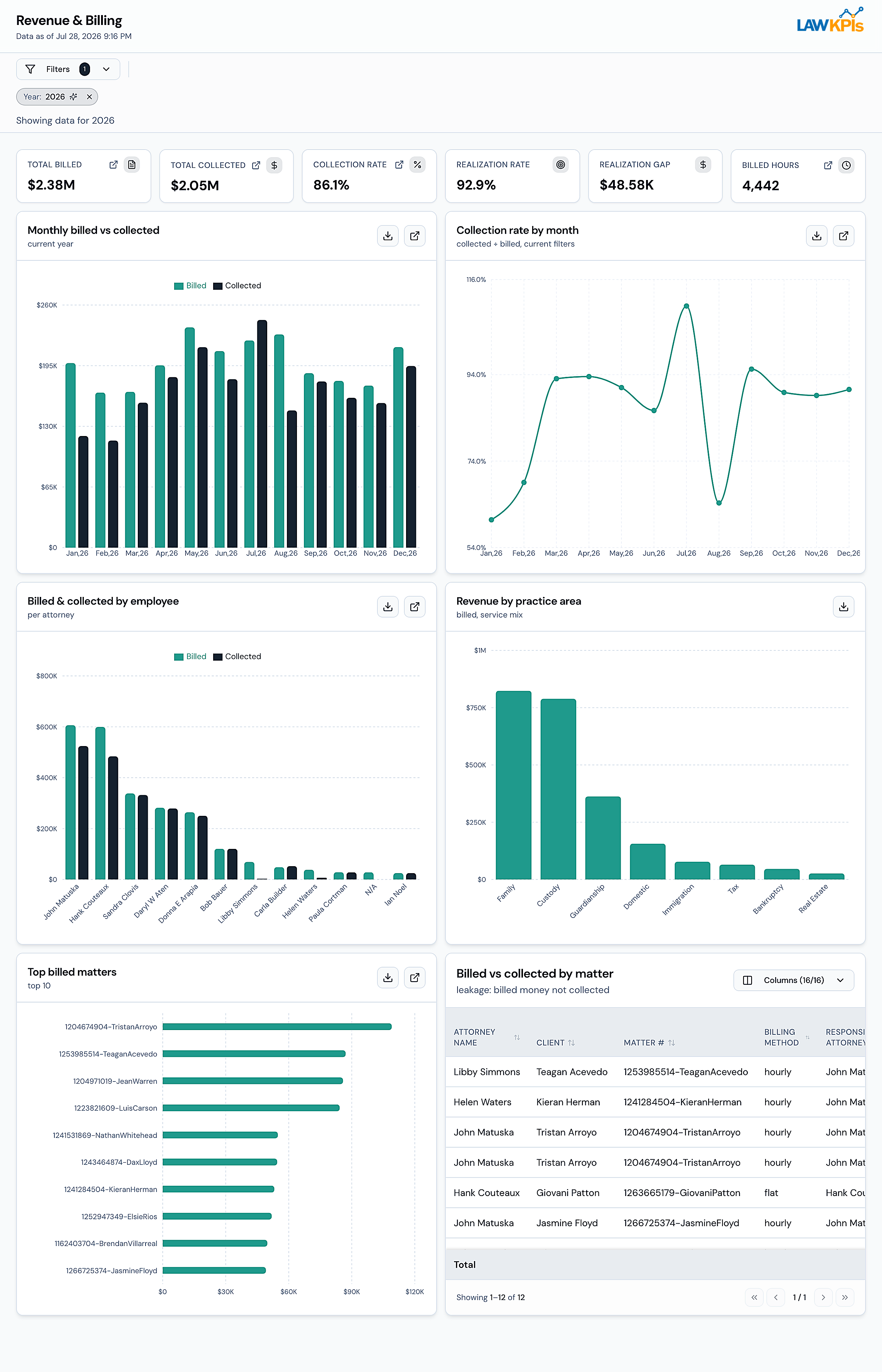Go to next table page
This screenshot has height=1372, width=882.
pos(824,1297)
